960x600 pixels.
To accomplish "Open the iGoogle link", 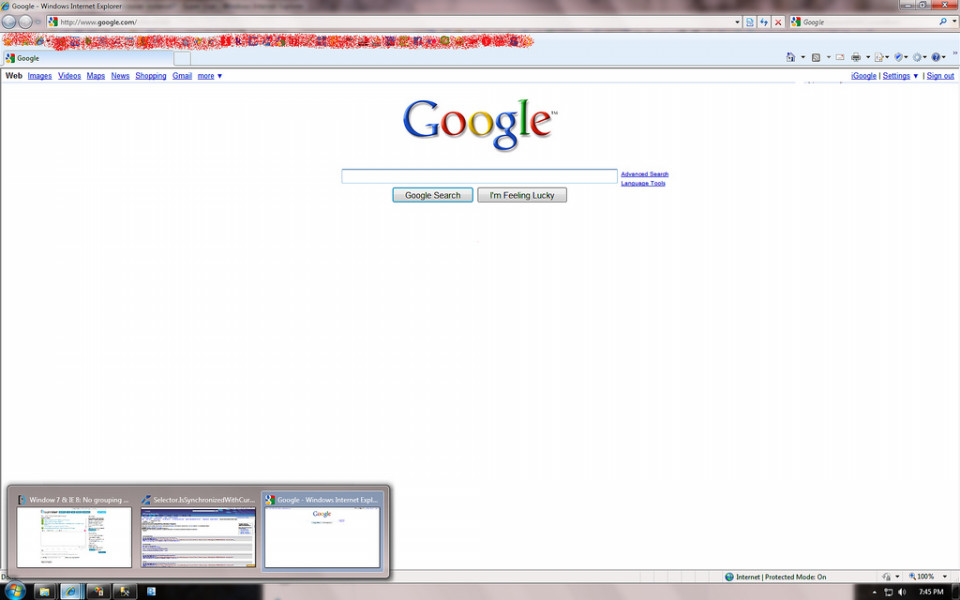I will (863, 76).
